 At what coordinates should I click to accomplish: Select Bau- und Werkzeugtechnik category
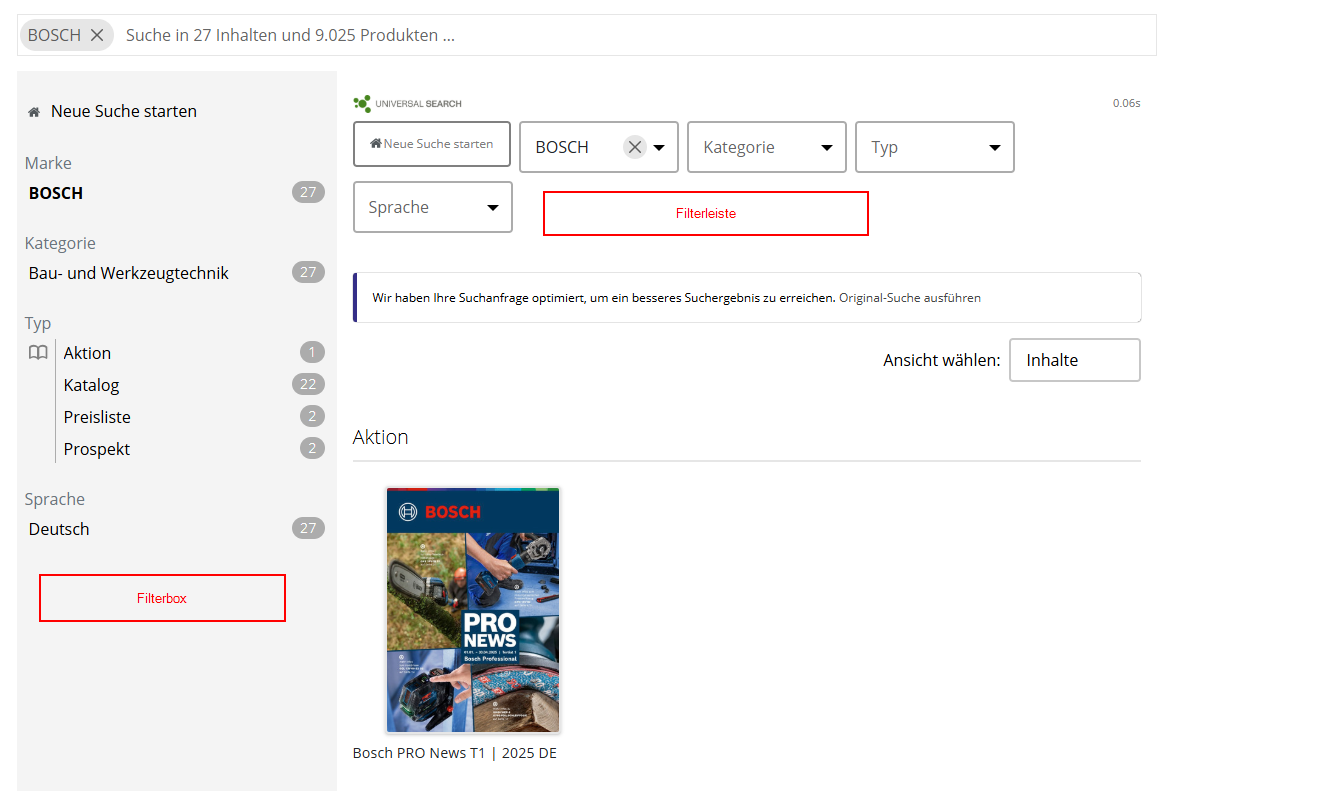[129, 273]
